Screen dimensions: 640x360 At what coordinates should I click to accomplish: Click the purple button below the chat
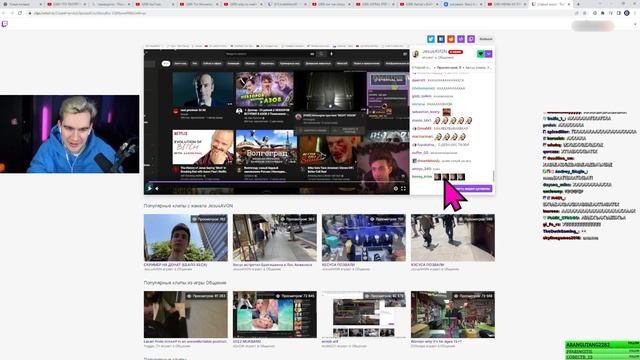[x=471, y=189]
